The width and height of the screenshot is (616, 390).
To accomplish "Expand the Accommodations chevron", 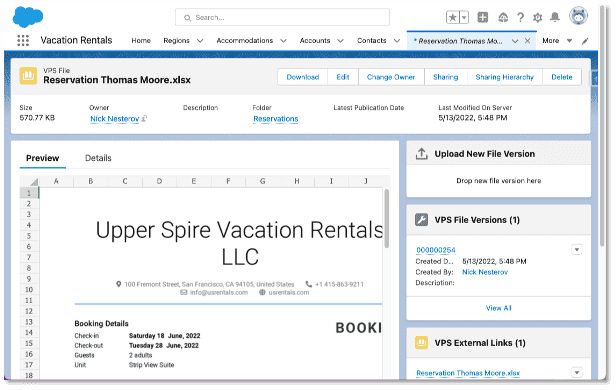I will pyautogui.click(x=283, y=40).
